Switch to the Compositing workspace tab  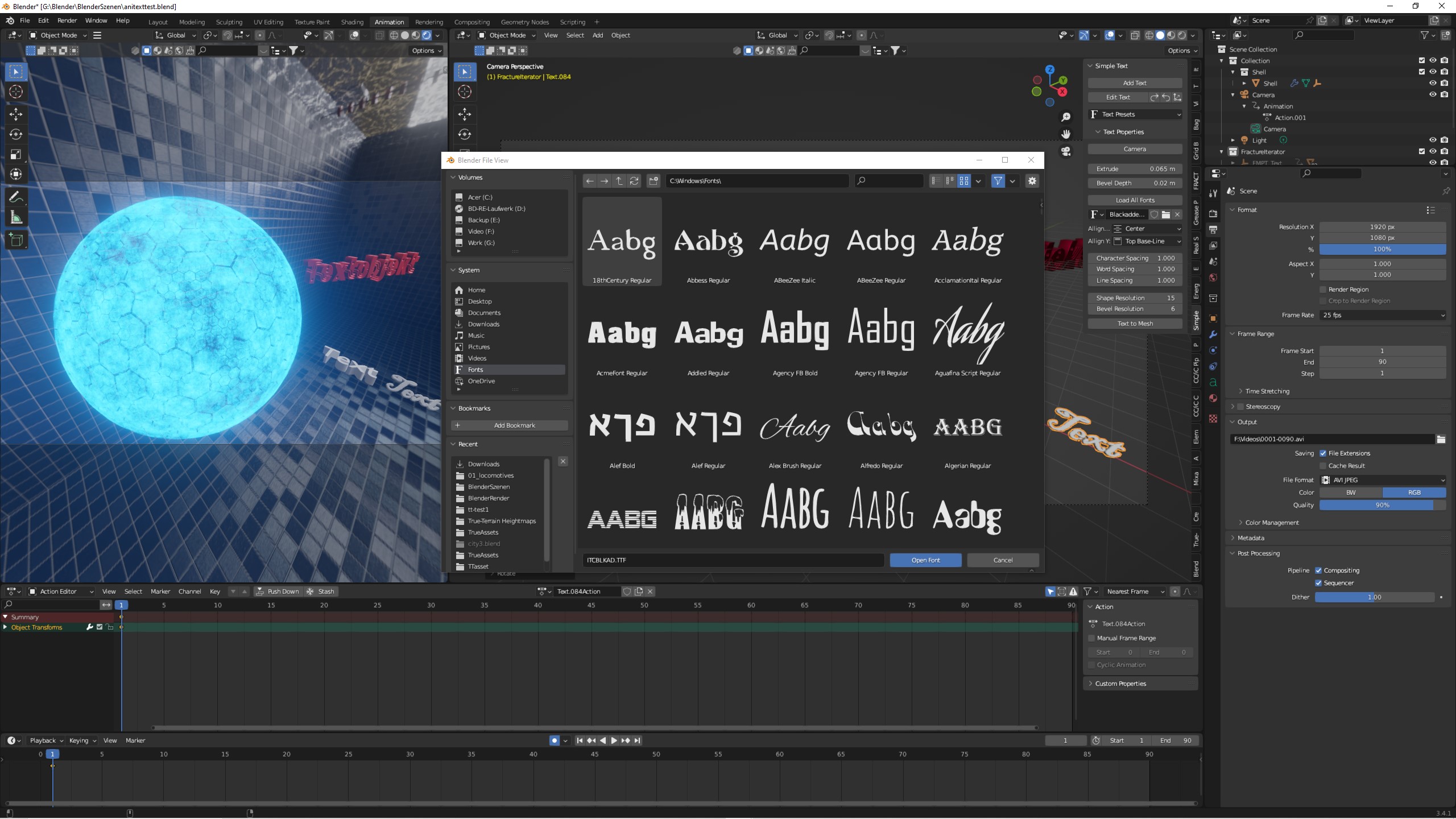(471, 22)
